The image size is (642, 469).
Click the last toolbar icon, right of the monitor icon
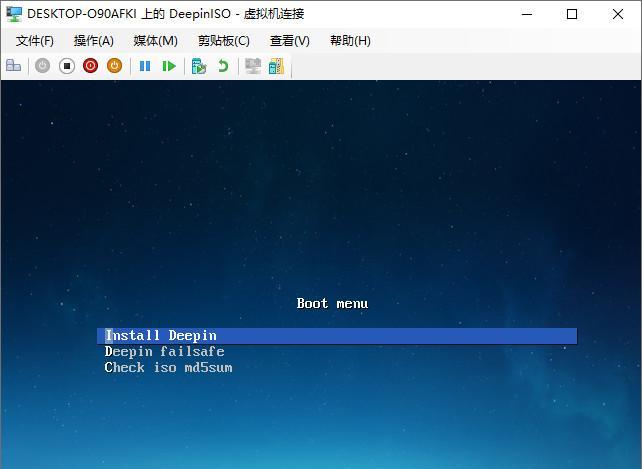[x=276, y=66]
